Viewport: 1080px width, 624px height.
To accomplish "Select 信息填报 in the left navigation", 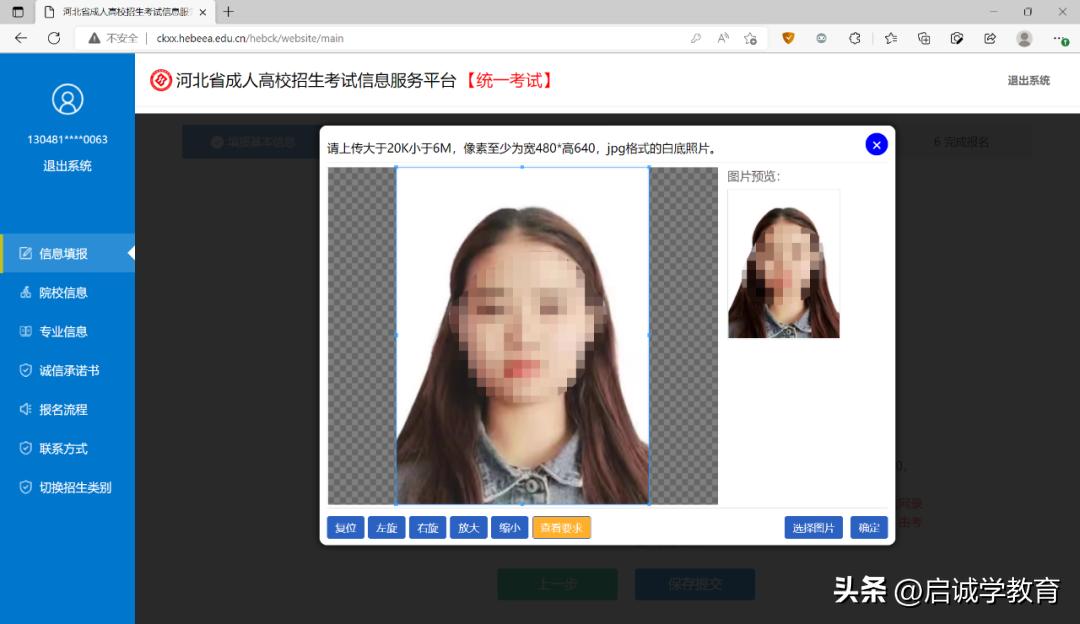I will tap(60, 253).
